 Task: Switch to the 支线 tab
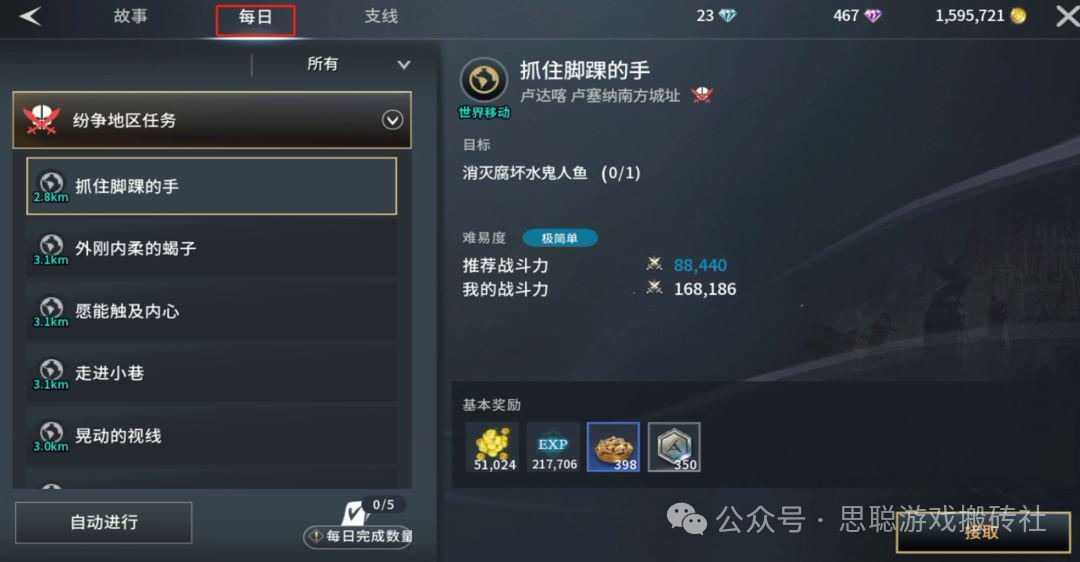[x=381, y=17]
